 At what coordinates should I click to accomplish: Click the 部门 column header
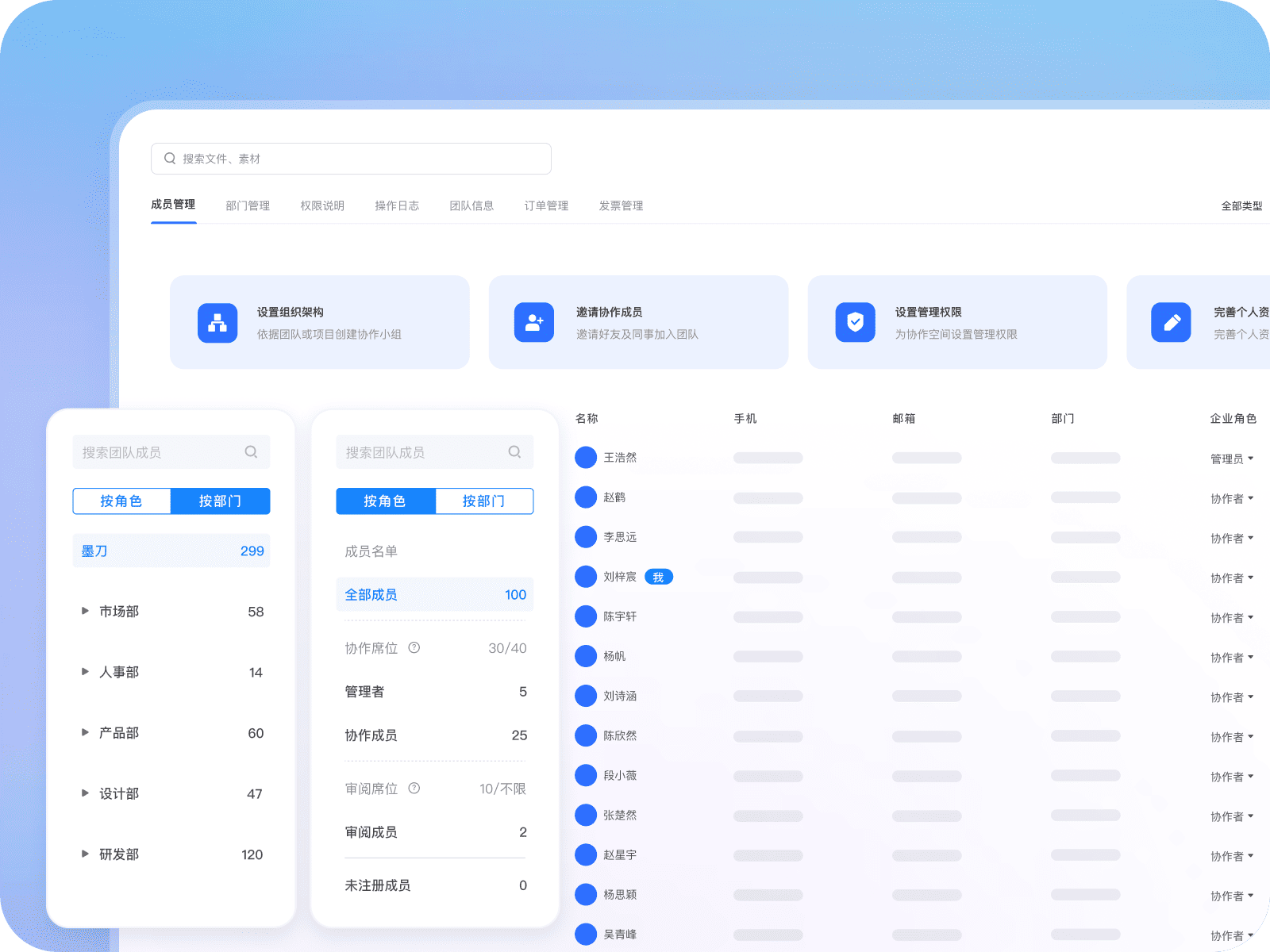1063,418
